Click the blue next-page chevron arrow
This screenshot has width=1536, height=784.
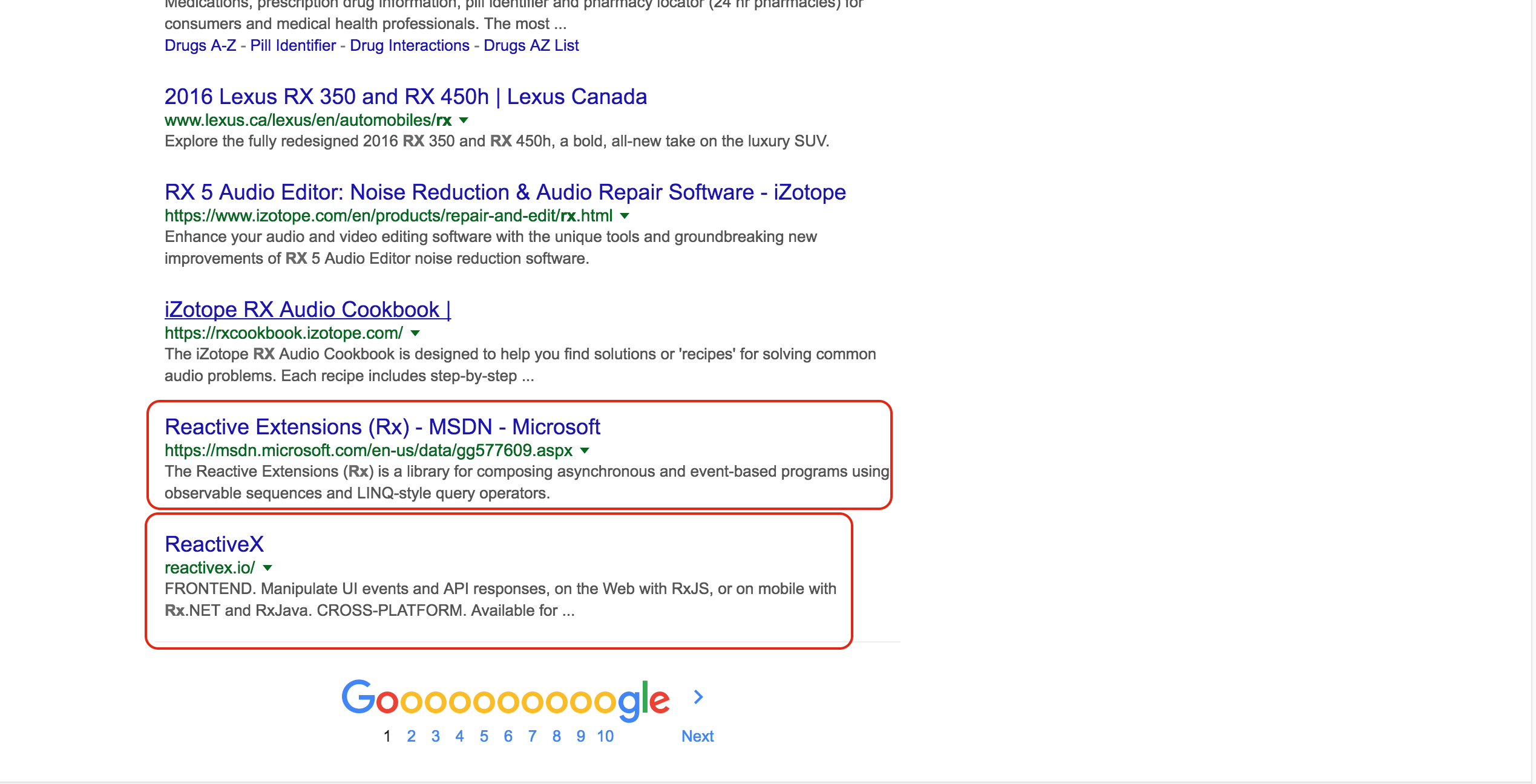point(698,697)
